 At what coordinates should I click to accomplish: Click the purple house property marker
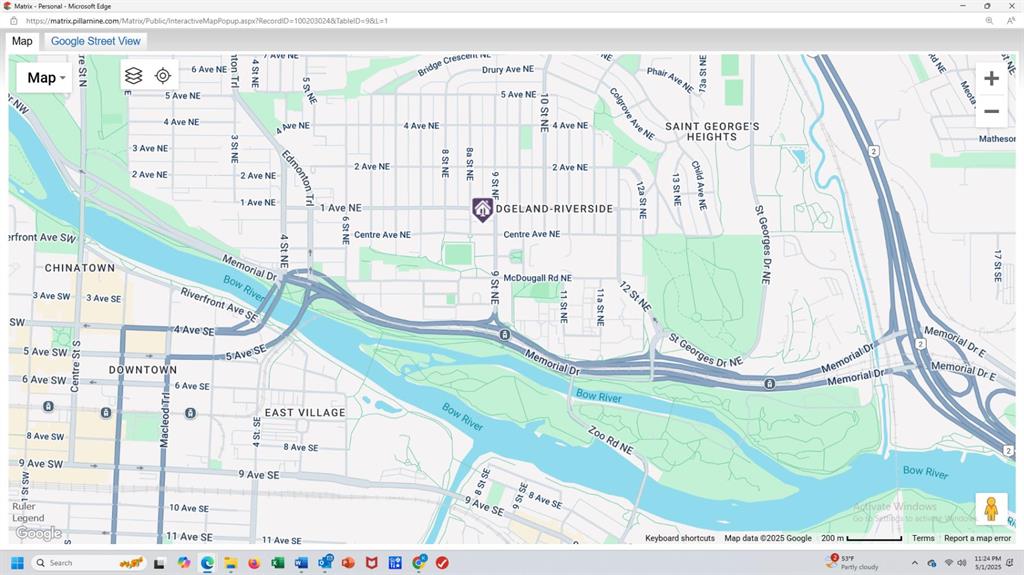pyautogui.click(x=483, y=210)
